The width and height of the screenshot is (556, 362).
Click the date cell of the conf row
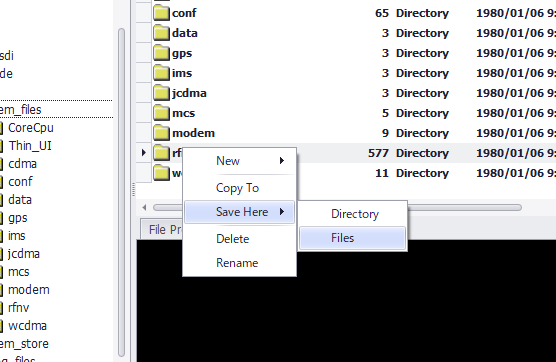[x=516, y=13]
